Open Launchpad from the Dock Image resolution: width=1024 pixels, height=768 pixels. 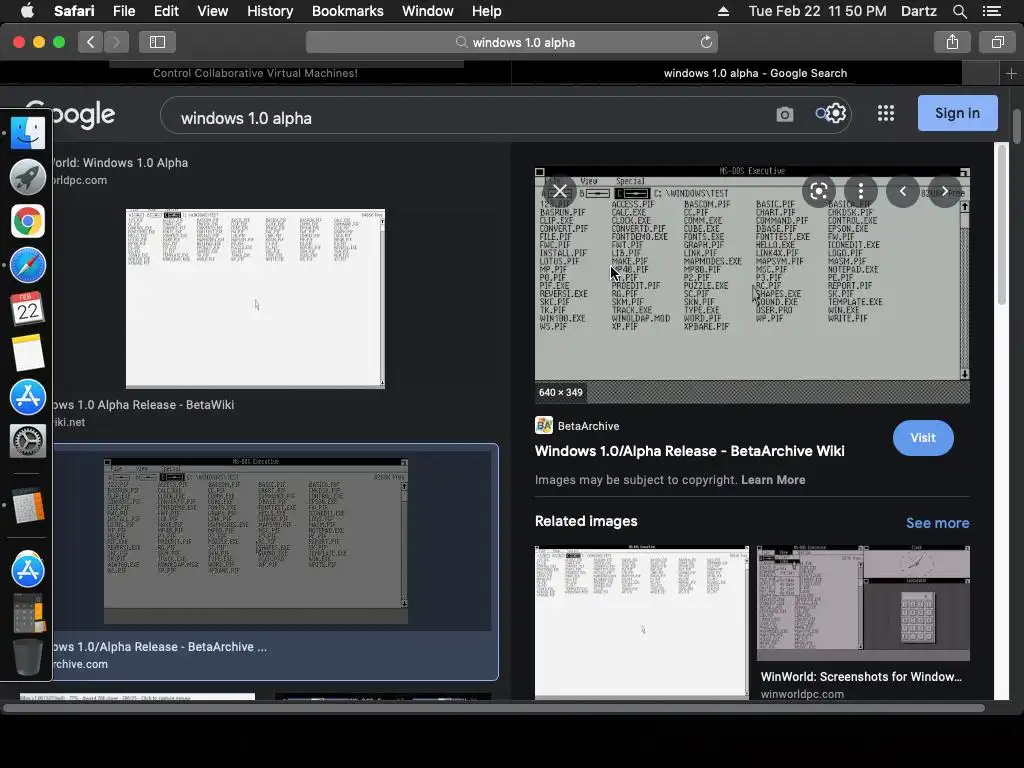tap(27, 176)
